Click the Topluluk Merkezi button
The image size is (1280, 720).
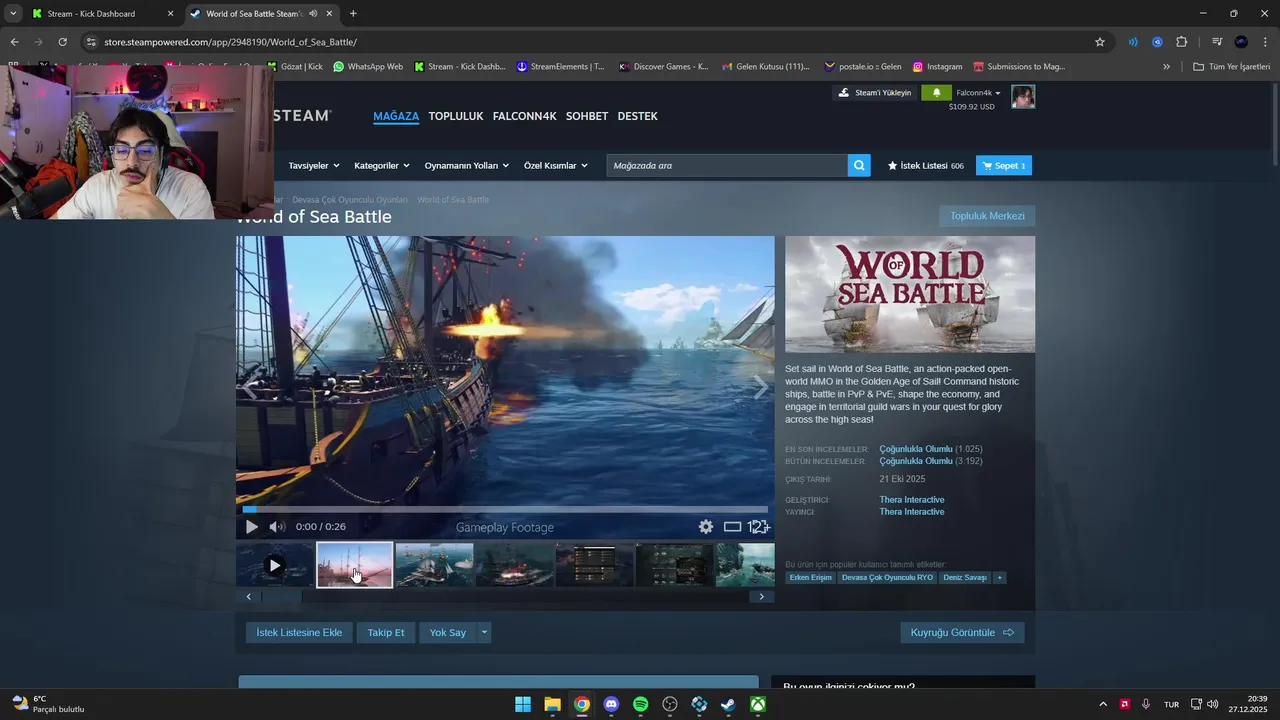987,216
